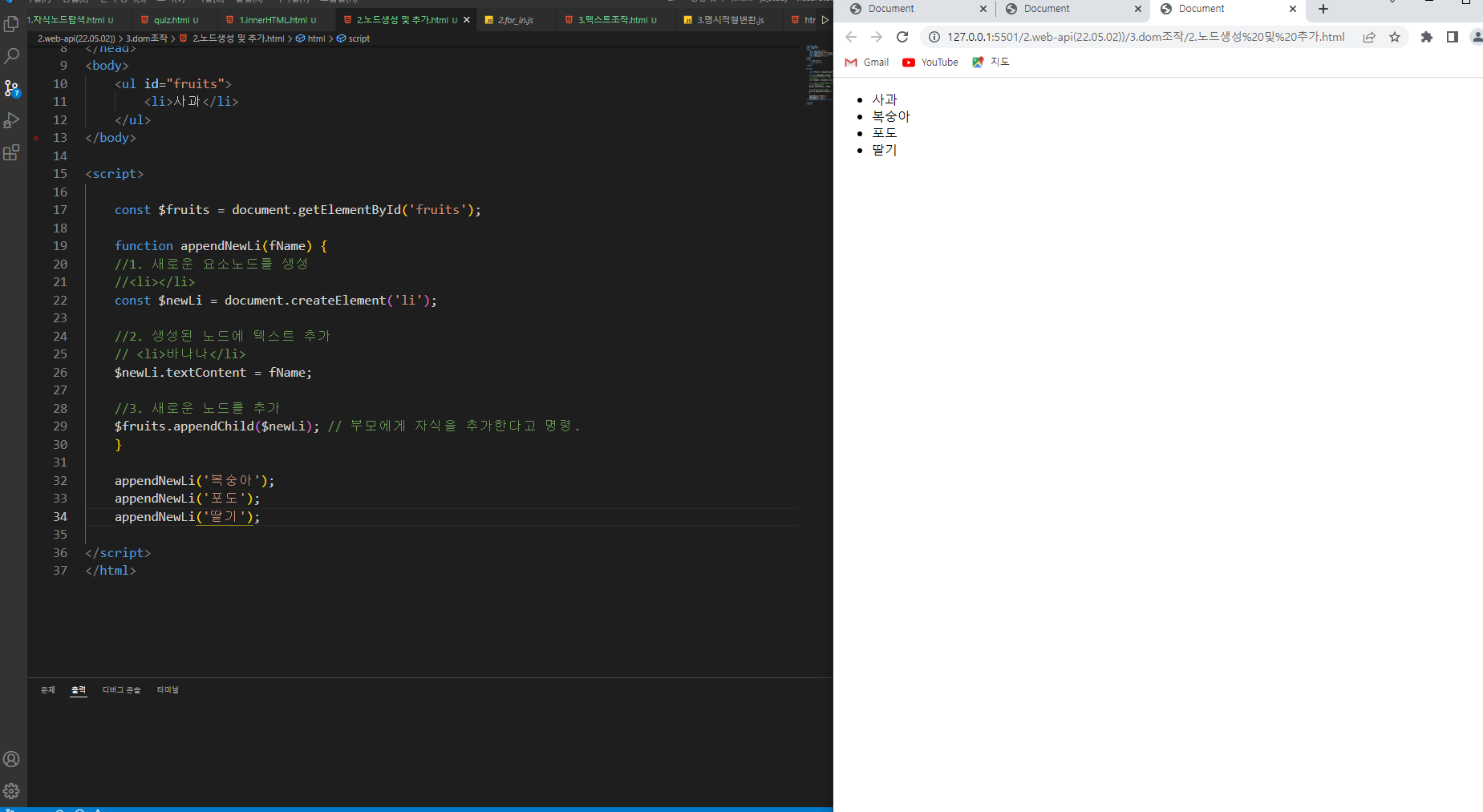Click the 'const $fruits' code line

click(x=298, y=210)
